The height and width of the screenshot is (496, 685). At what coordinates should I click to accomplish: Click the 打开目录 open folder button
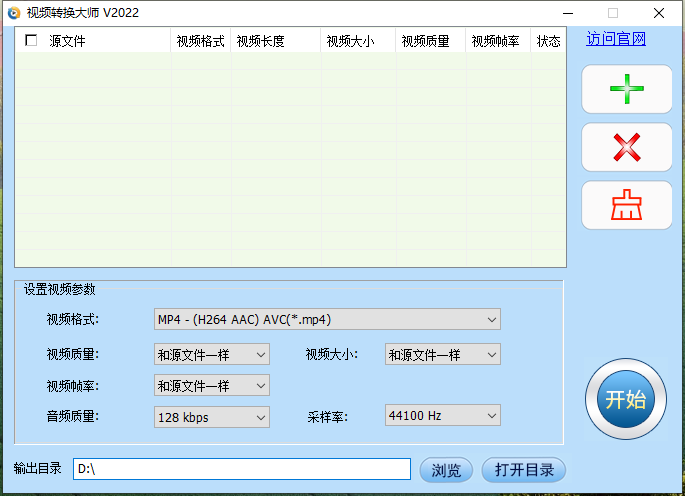click(524, 470)
